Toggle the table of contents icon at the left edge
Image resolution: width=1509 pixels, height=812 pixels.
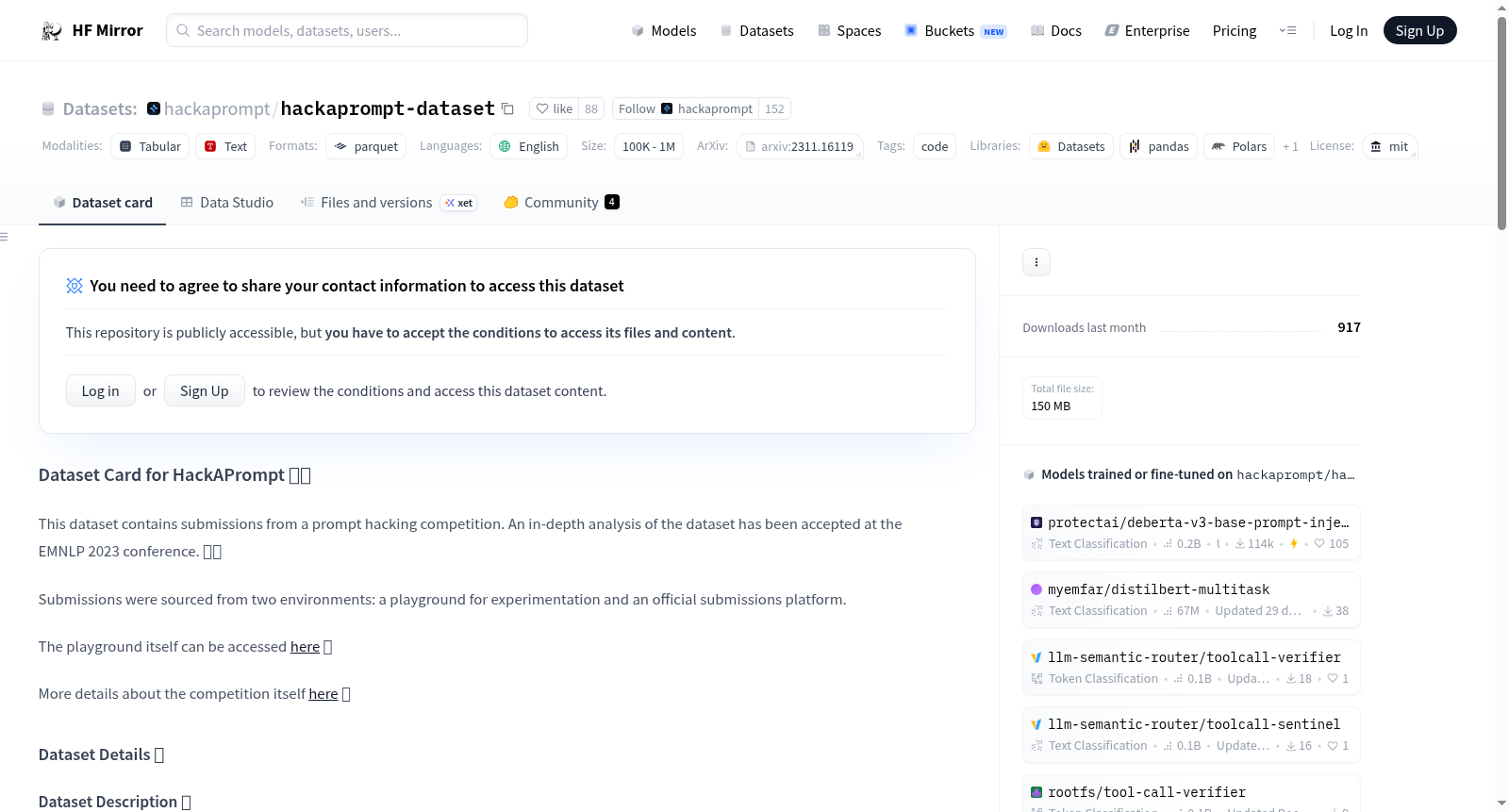pos(4,237)
